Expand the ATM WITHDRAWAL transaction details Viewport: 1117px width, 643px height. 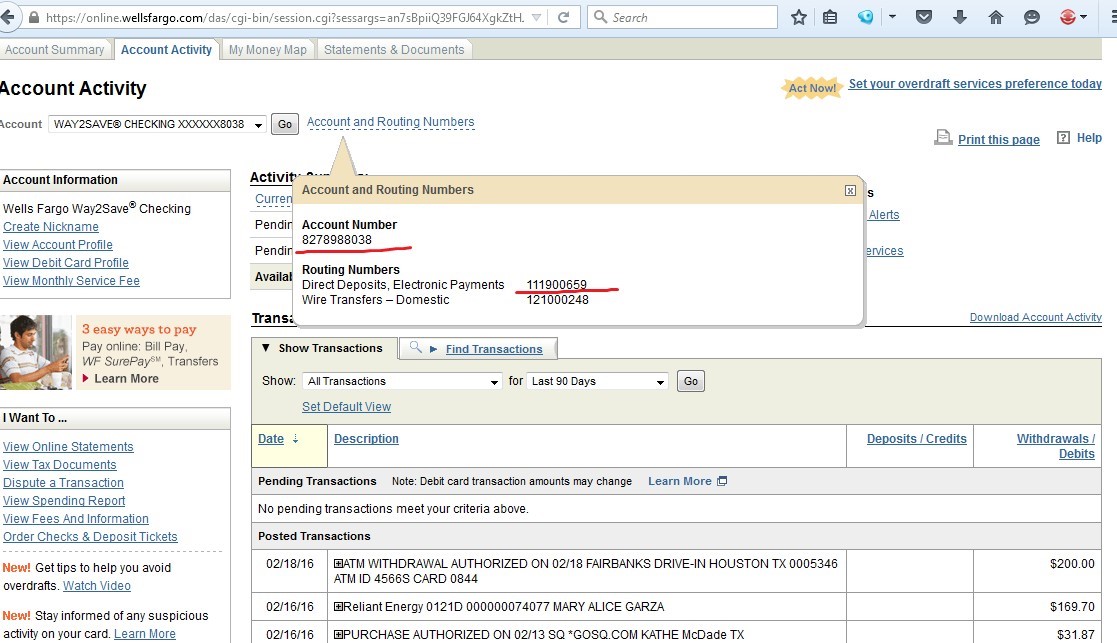339,564
